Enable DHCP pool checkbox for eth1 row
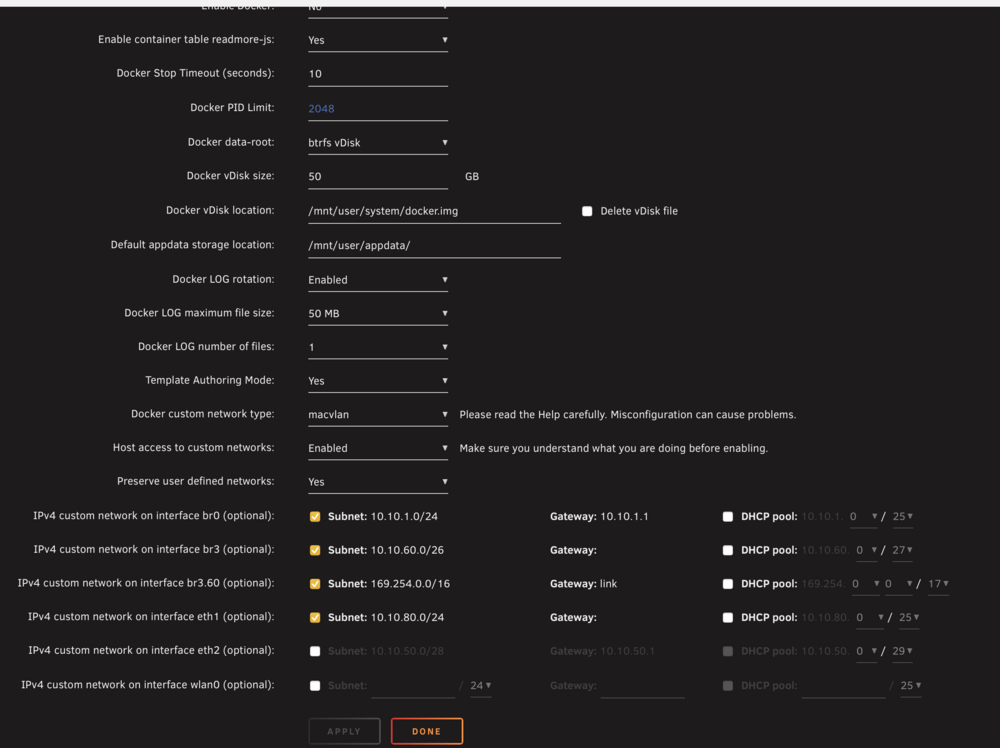The image size is (1000, 748). click(x=728, y=617)
